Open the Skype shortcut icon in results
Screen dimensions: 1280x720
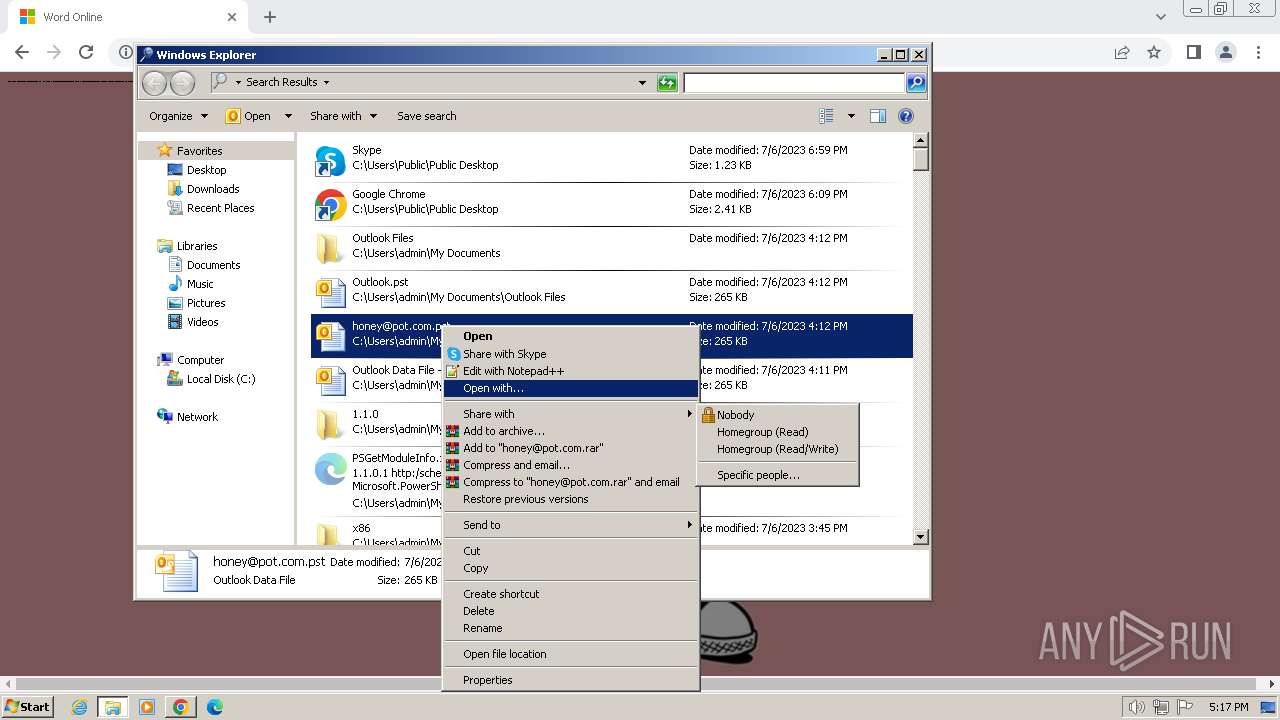pyautogui.click(x=330, y=161)
